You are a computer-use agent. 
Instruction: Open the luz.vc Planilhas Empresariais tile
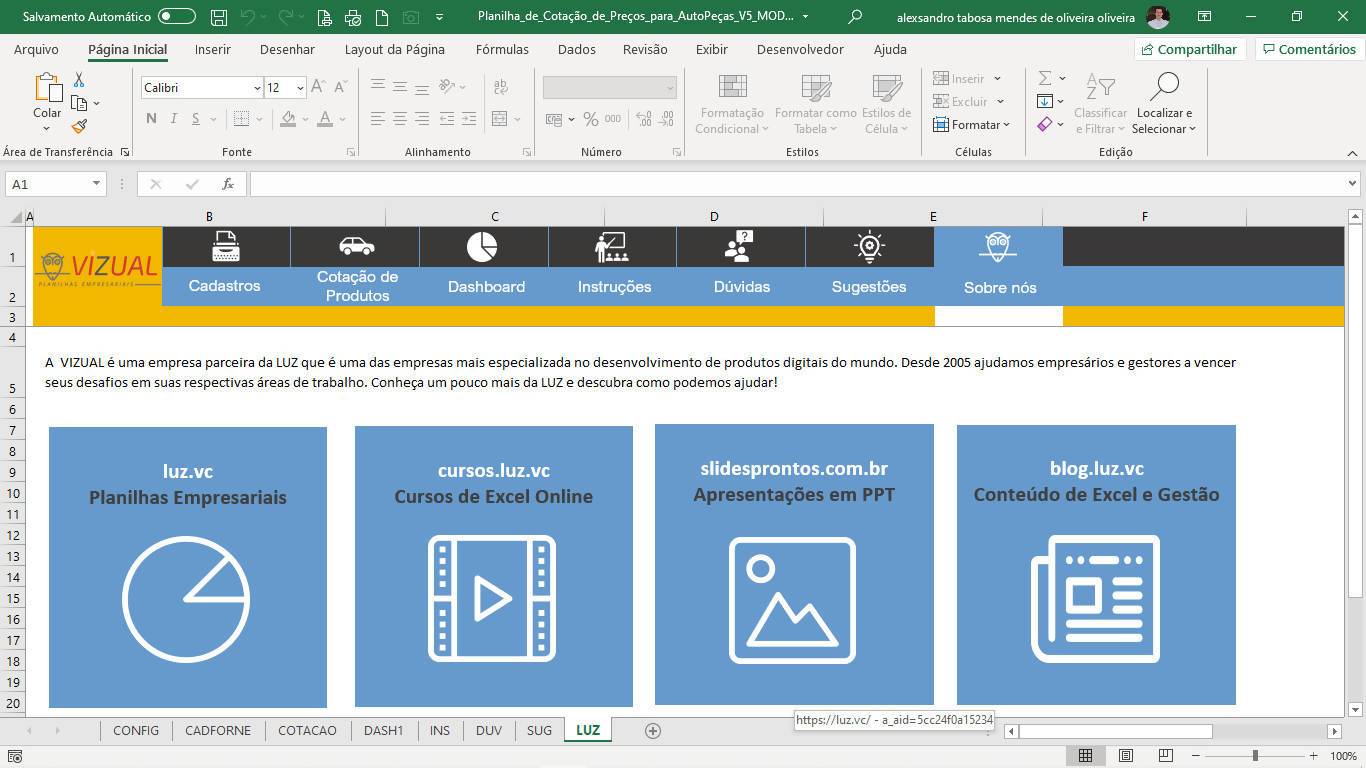point(188,567)
